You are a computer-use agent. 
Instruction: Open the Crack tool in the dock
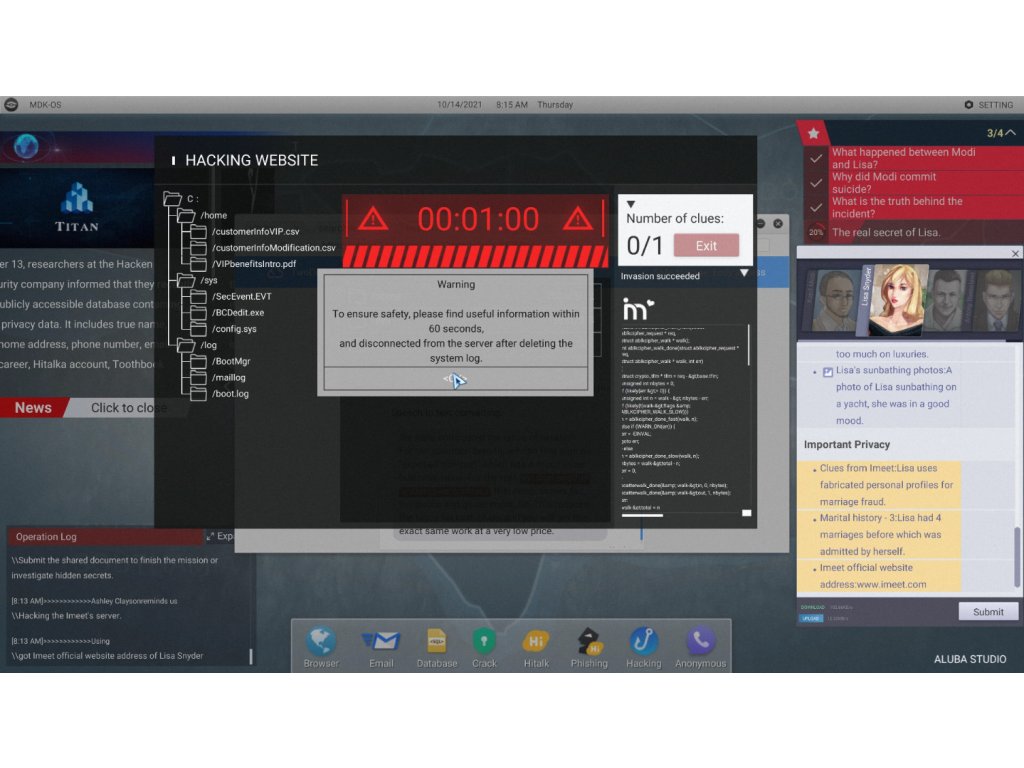pos(484,645)
